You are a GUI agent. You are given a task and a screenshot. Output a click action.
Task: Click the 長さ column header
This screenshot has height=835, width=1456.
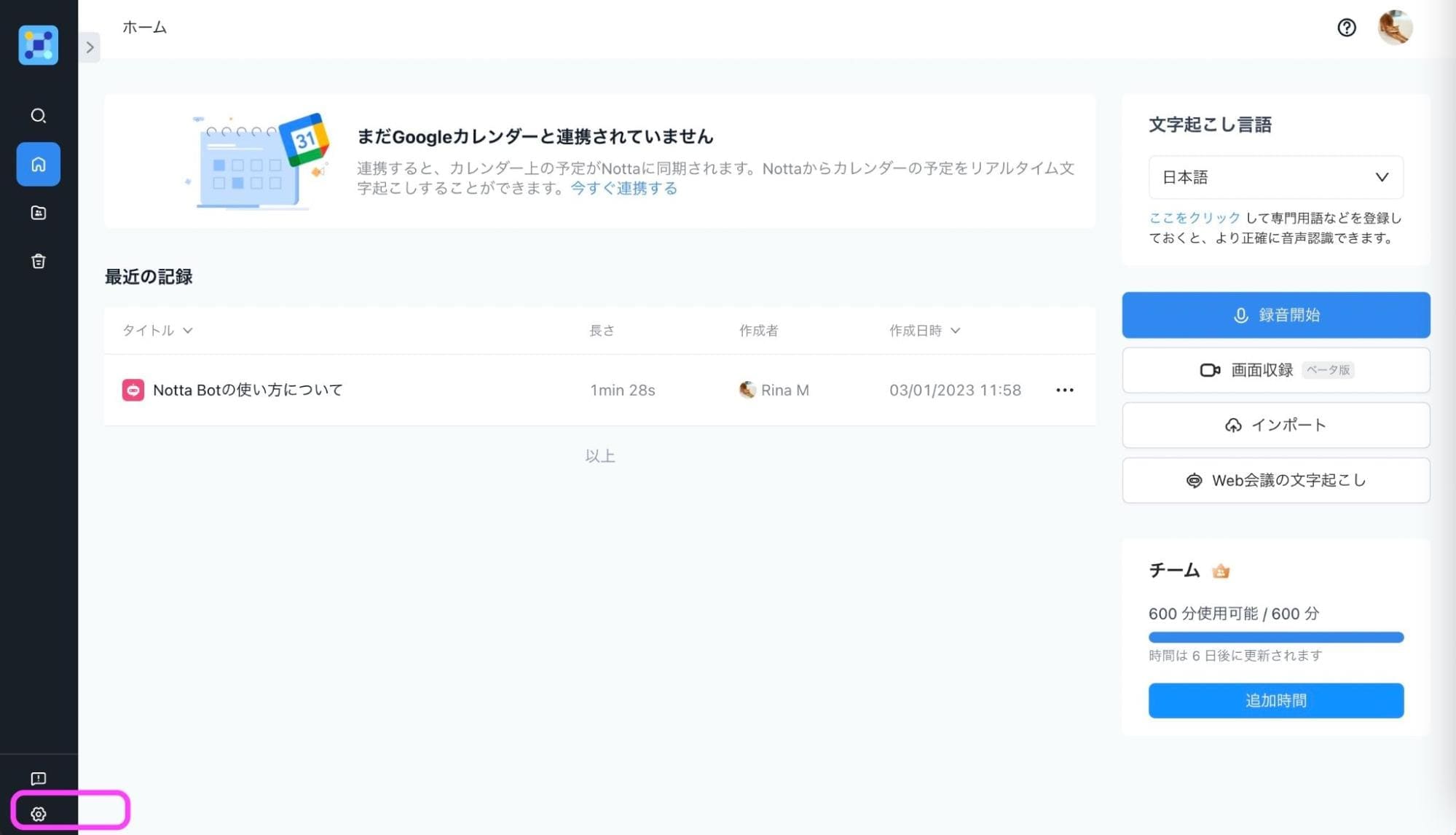coord(602,330)
